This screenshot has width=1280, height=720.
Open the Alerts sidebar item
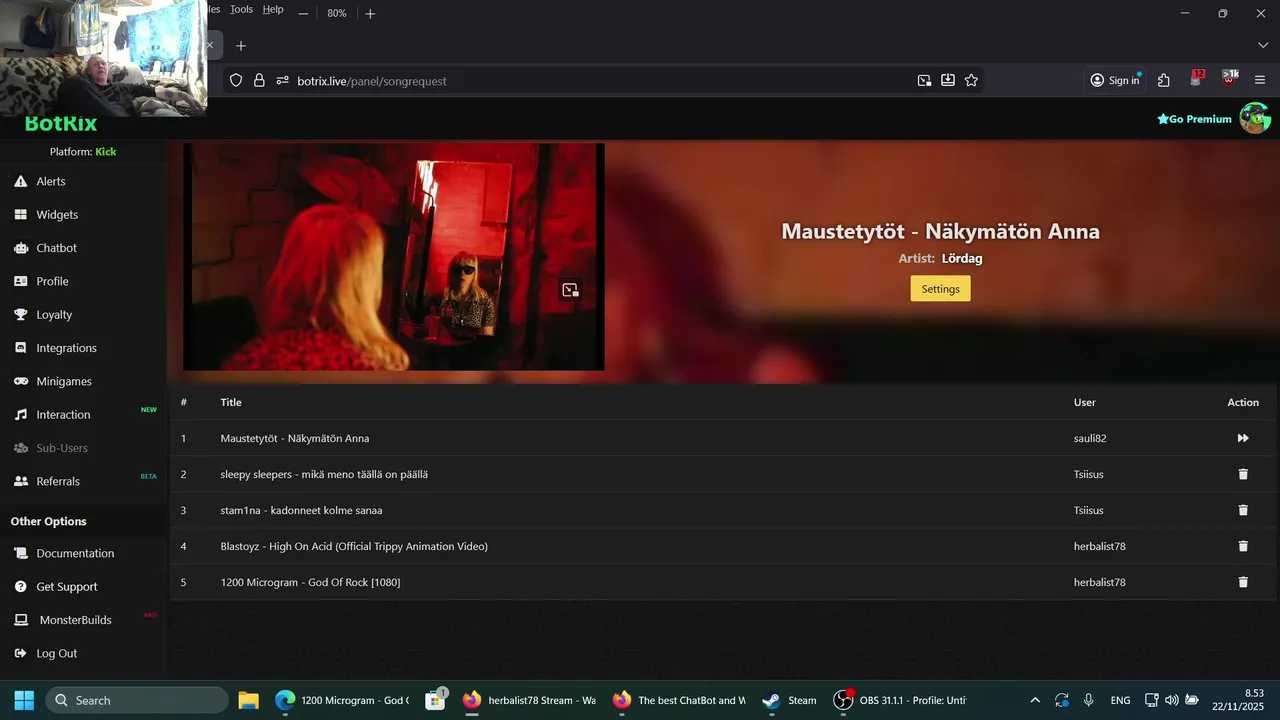click(x=50, y=181)
